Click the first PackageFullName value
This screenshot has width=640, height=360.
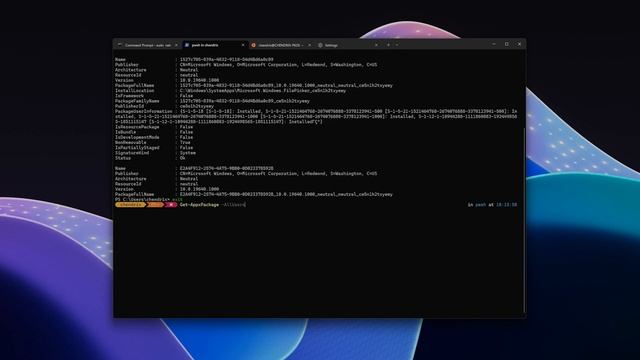coord(286,86)
